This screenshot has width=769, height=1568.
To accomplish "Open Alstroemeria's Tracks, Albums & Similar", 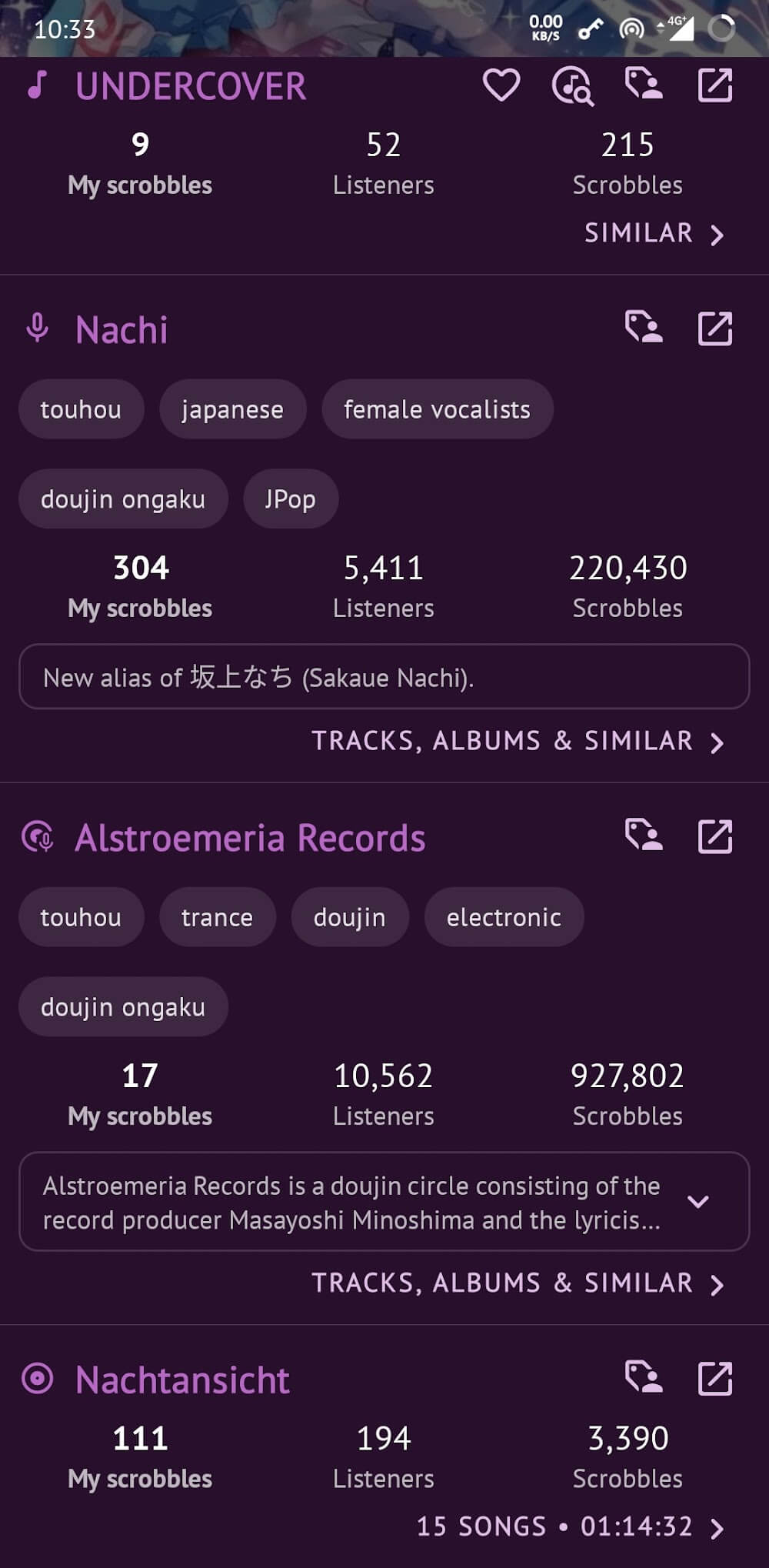I will tap(518, 1283).
